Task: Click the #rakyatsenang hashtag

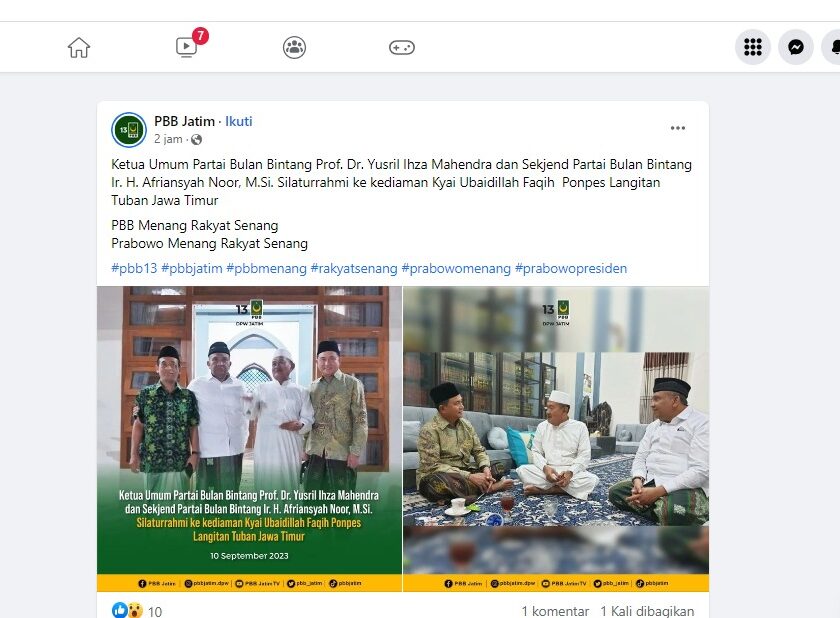Action: tap(354, 268)
